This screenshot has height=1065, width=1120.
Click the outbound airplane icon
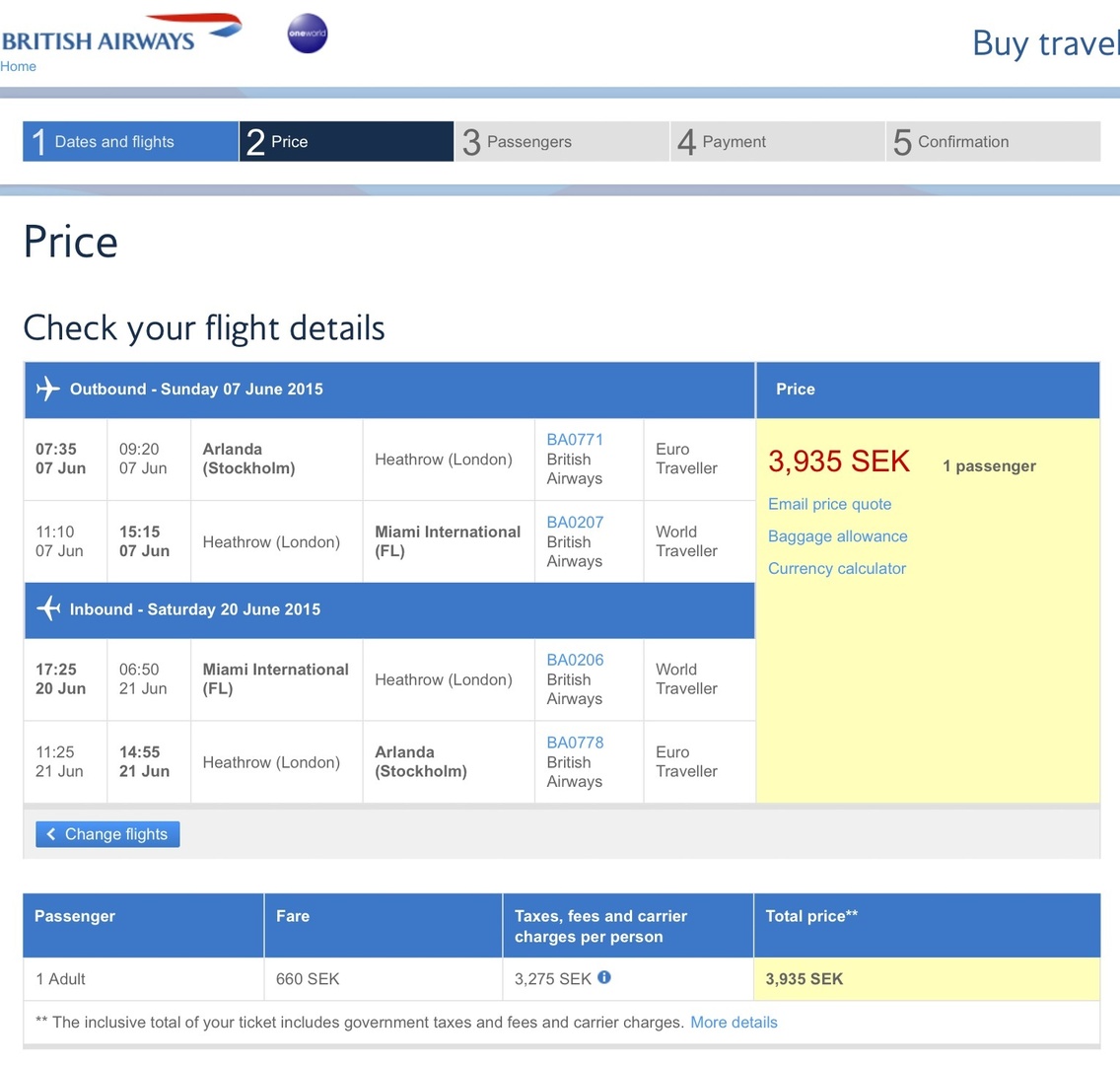(x=48, y=390)
